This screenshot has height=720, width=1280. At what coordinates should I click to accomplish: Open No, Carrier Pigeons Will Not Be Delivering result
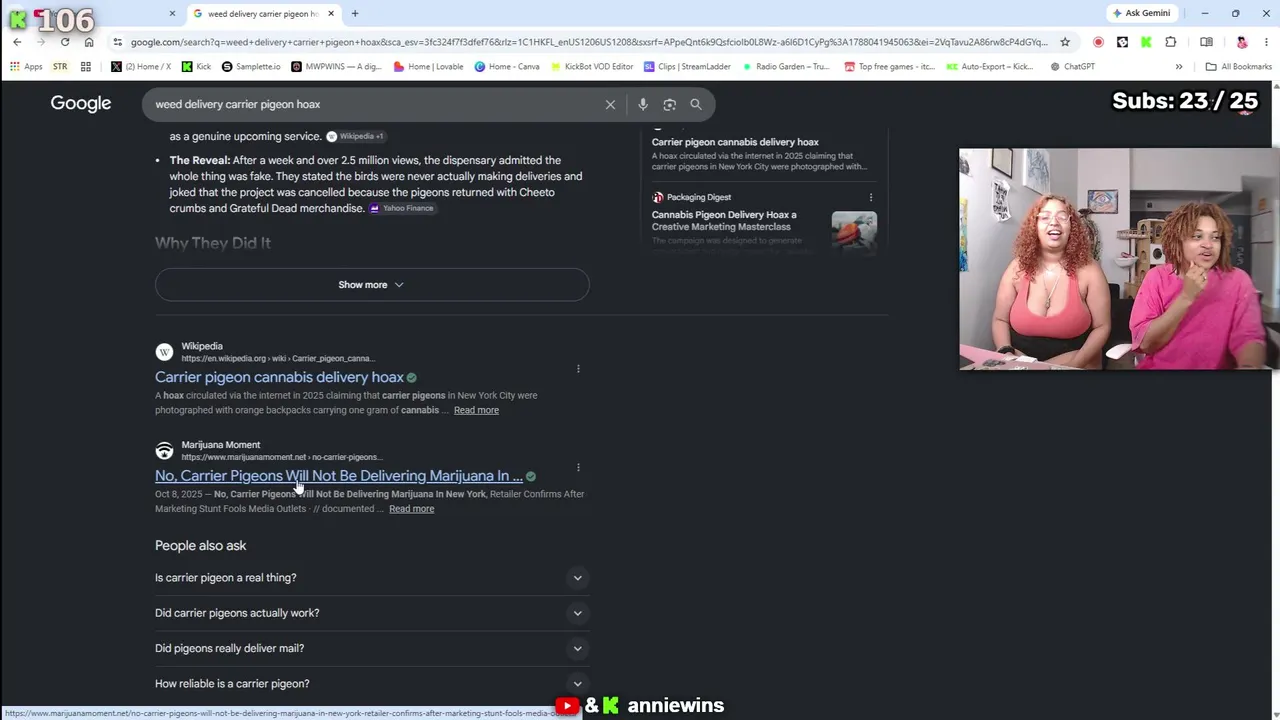[339, 476]
